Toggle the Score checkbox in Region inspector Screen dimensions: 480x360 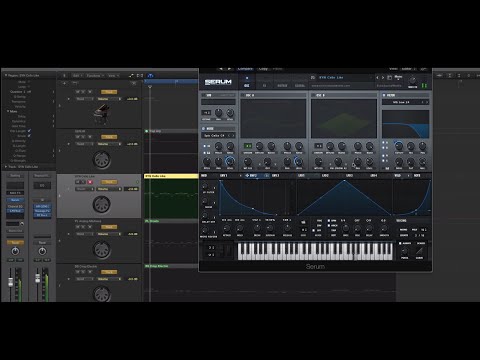pos(29,136)
